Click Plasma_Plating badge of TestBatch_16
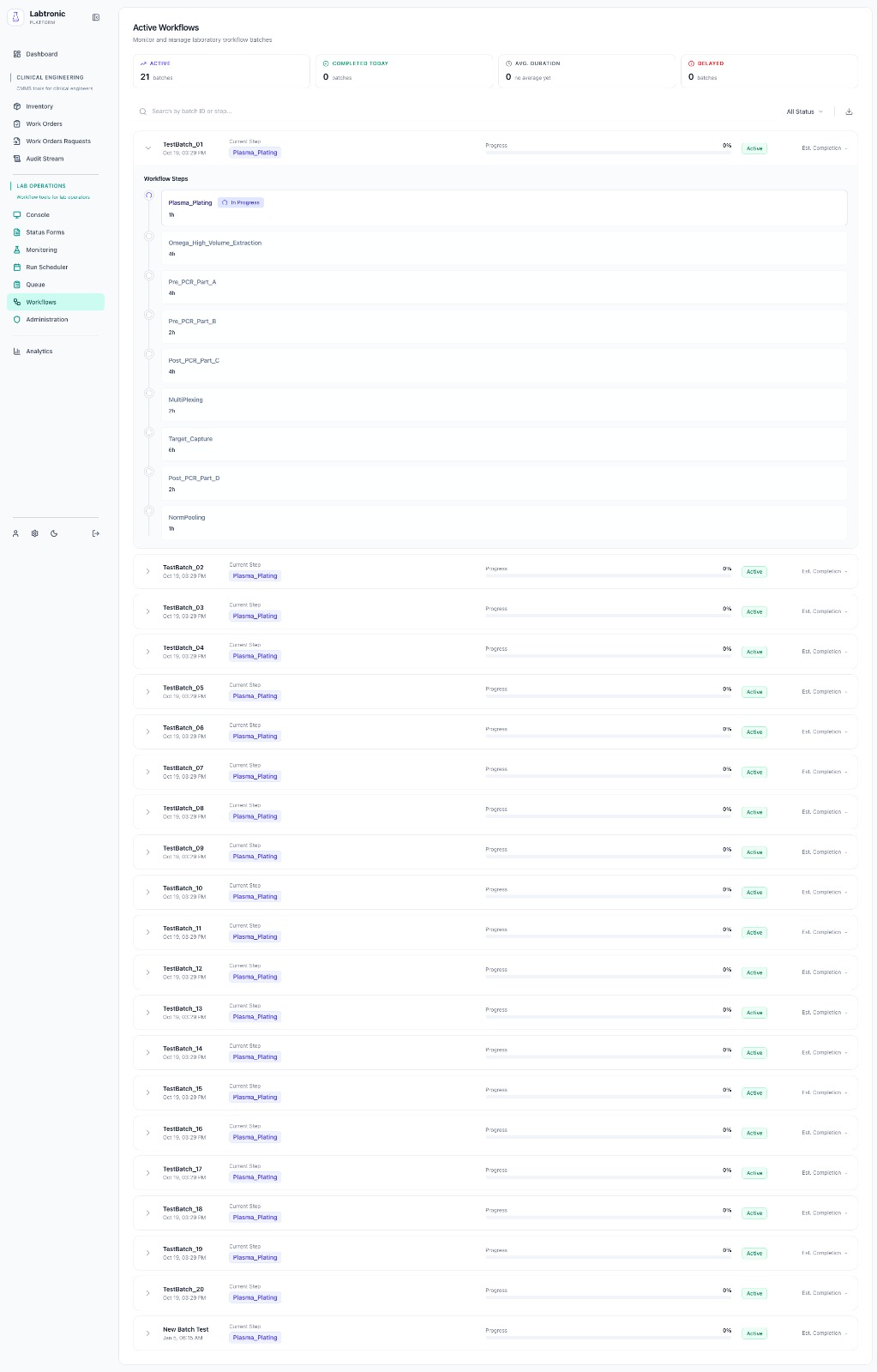Screen dimensions: 877x1372 [255, 1137]
